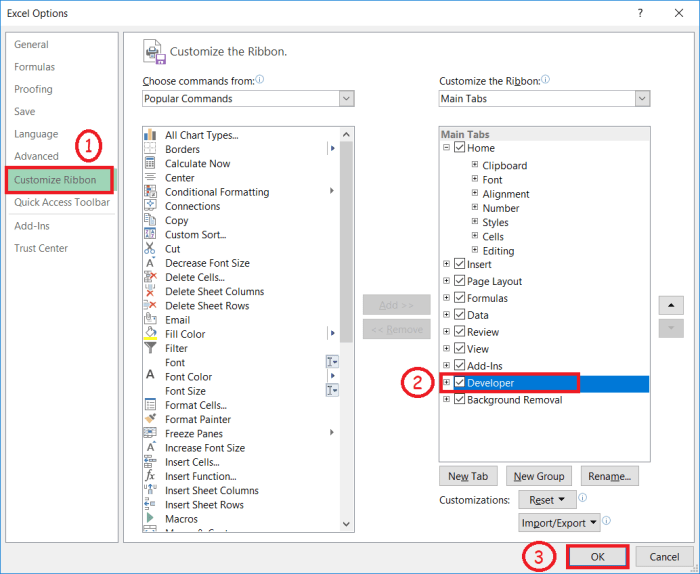Disable the Page Layout tab checkbox
This screenshot has width=700, height=574.
tap(460, 282)
